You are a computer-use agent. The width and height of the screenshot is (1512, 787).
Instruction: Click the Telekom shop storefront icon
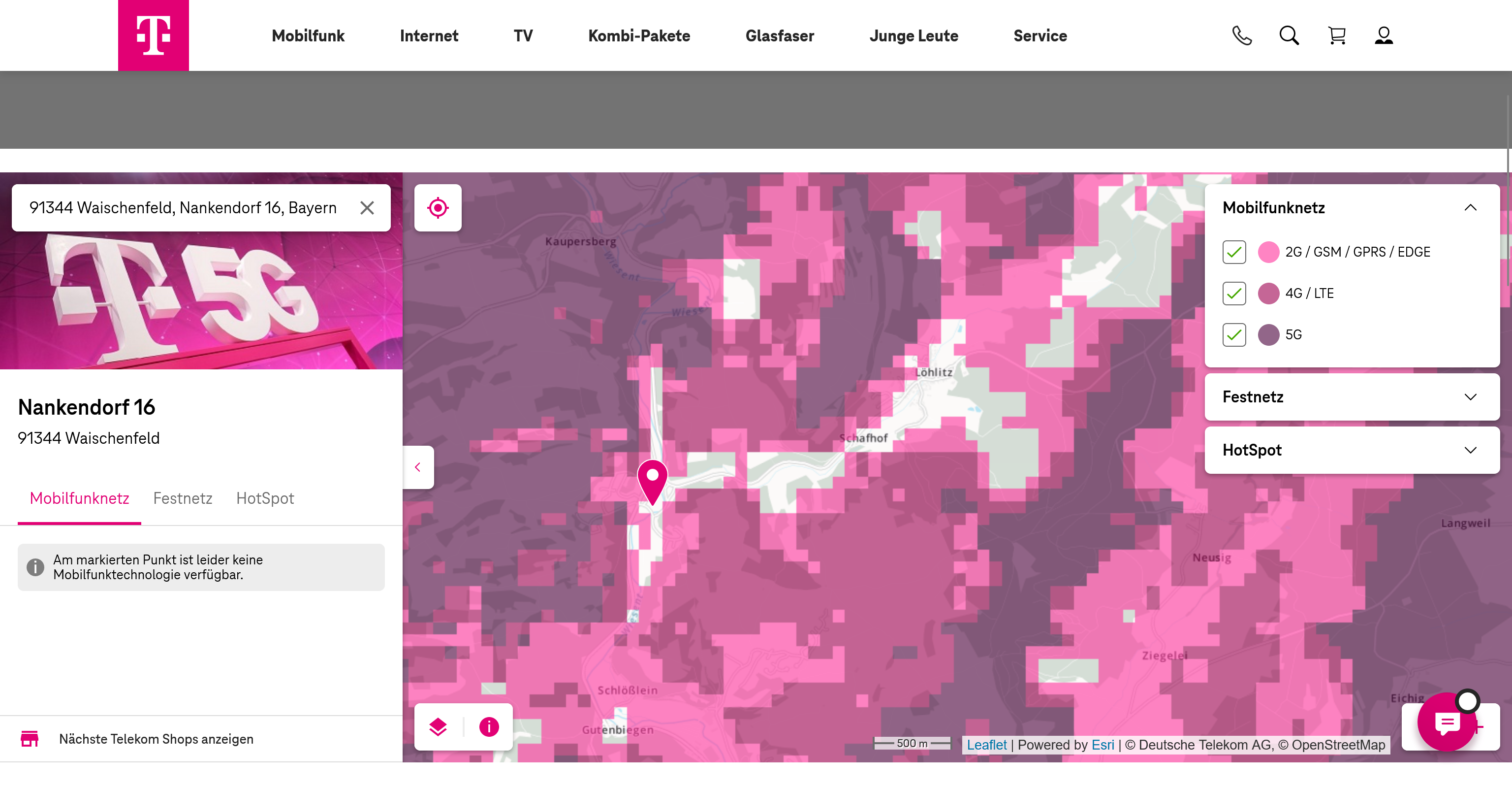point(30,739)
